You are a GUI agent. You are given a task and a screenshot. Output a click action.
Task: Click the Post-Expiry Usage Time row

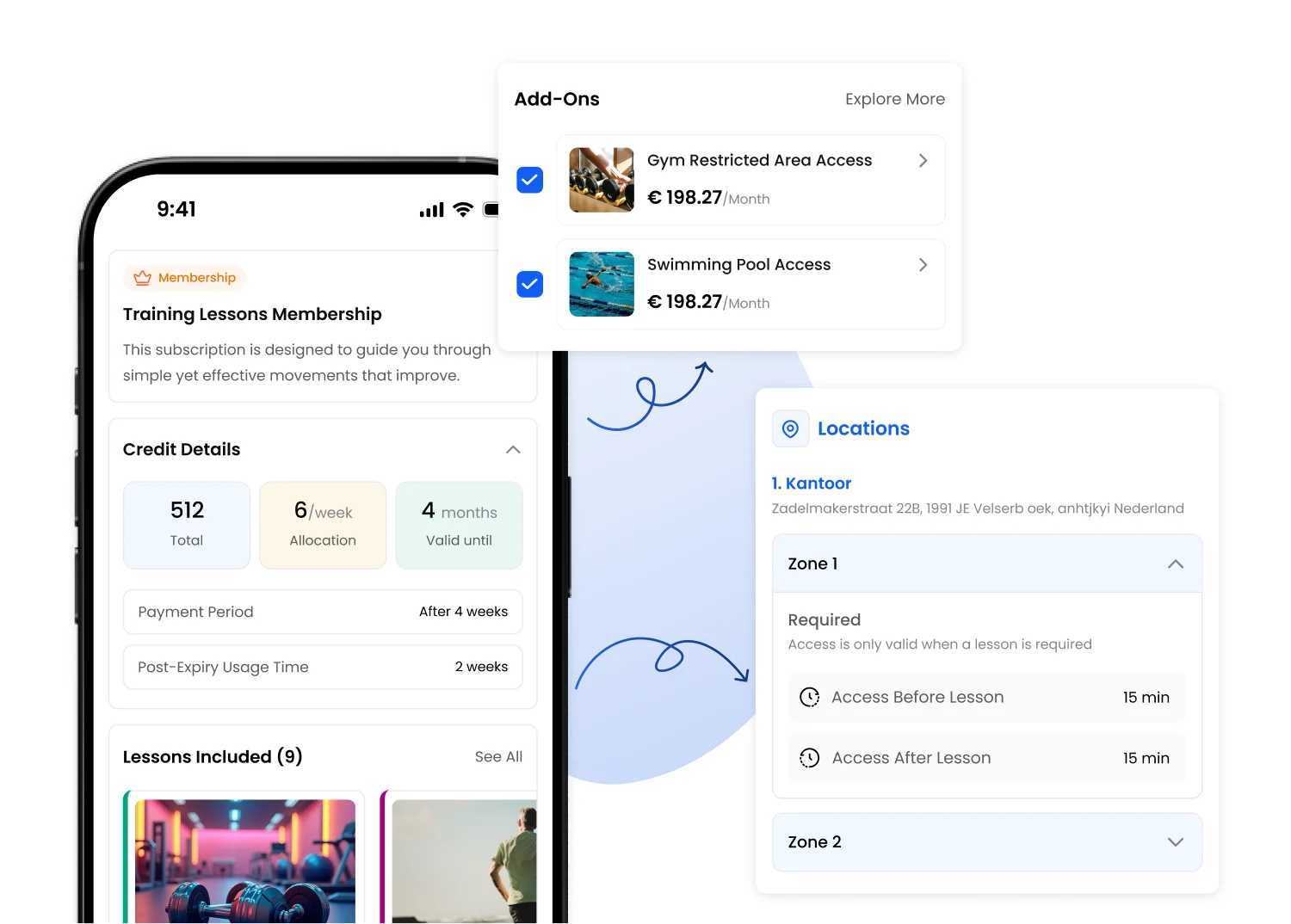pyautogui.click(x=323, y=667)
